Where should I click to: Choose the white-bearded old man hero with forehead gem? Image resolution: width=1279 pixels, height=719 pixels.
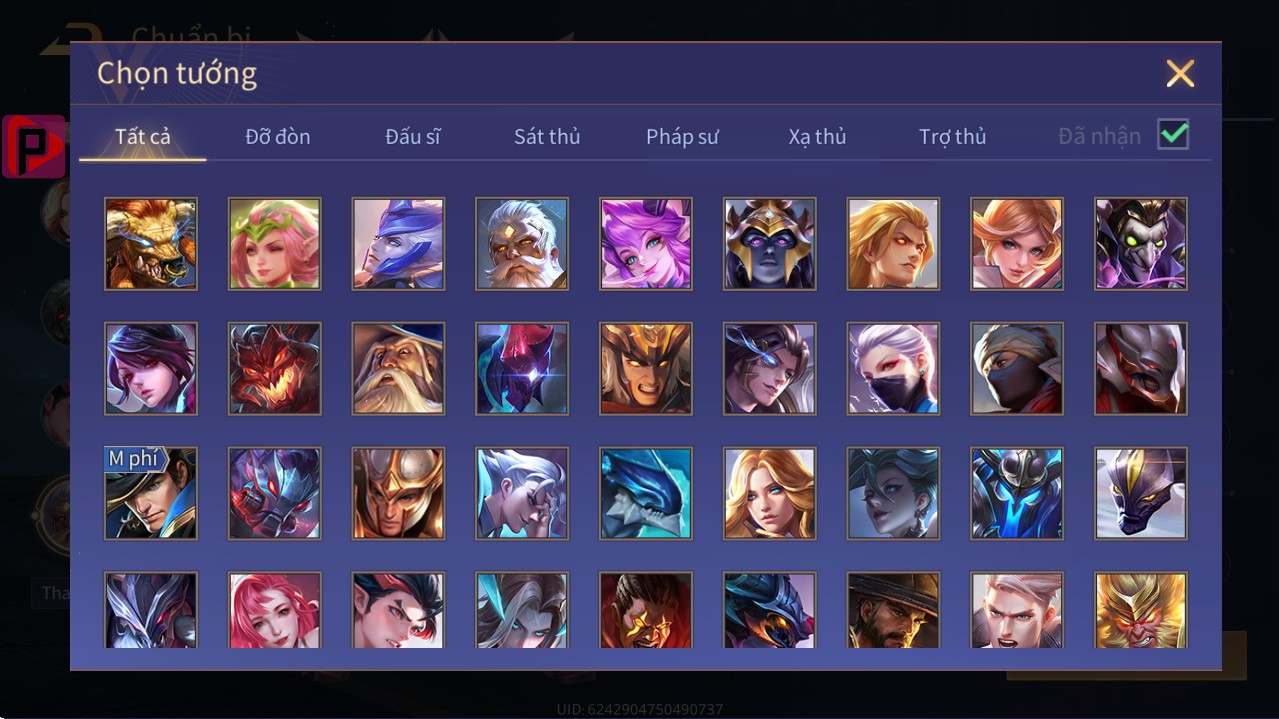click(522, 244)
